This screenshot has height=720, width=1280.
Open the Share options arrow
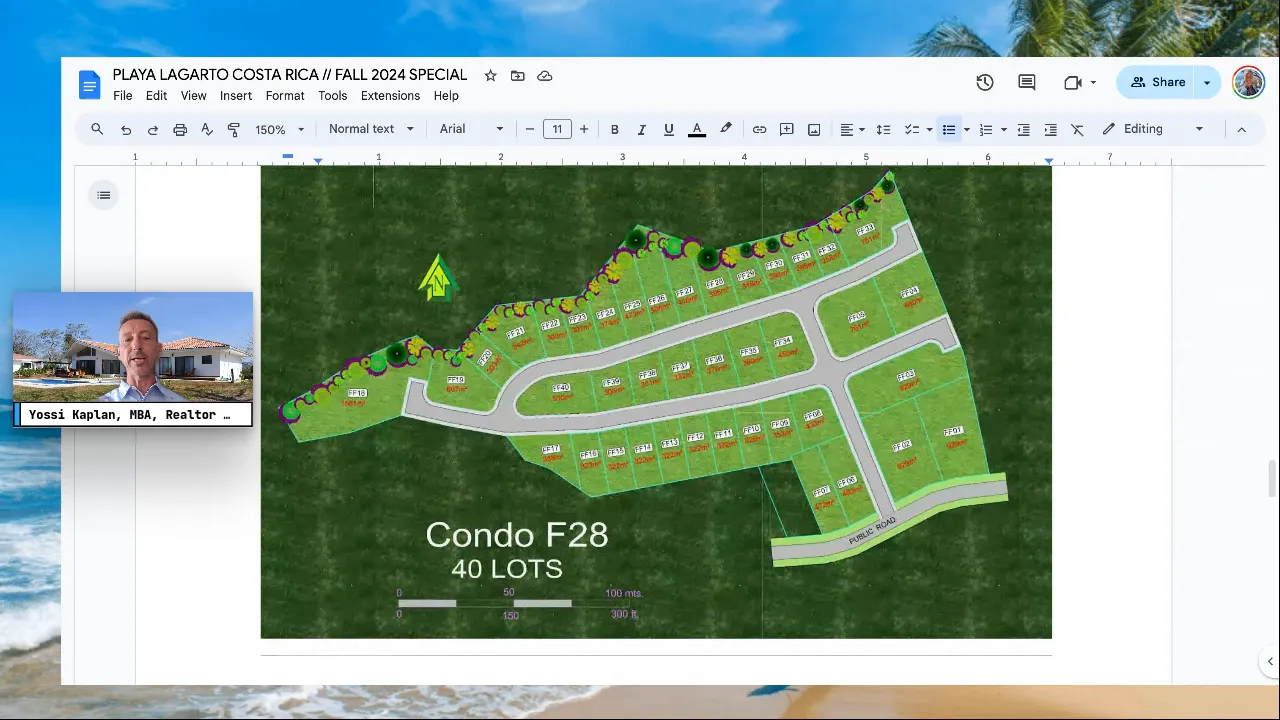pos(1208,83)
